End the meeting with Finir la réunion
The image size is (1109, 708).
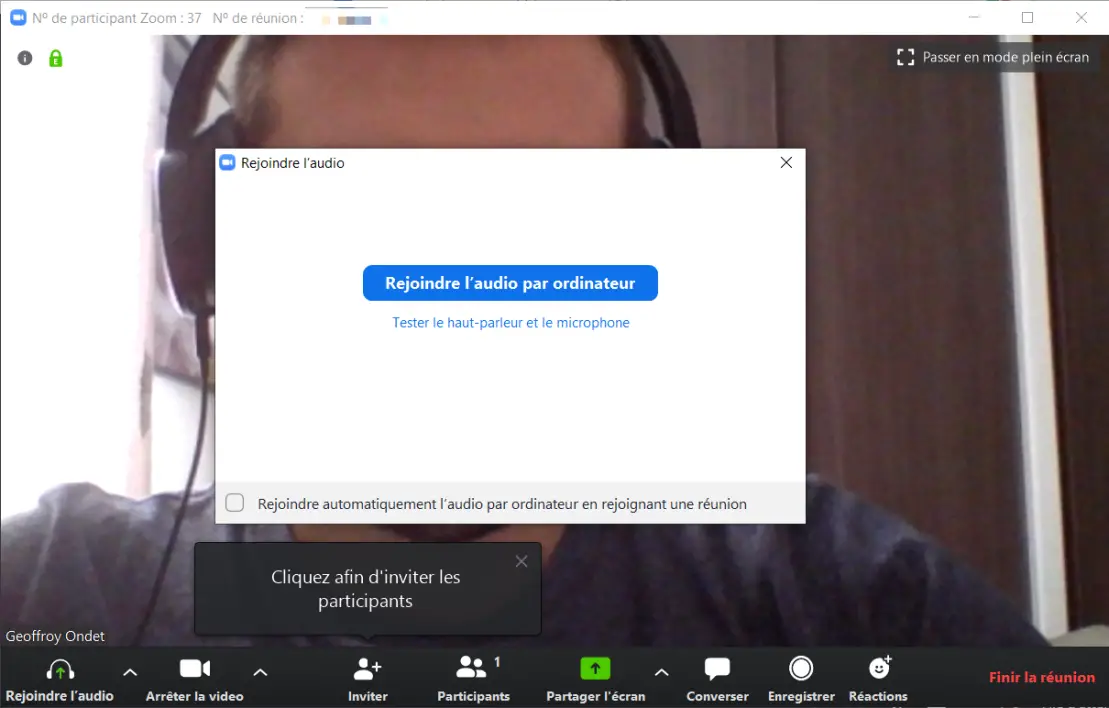[1041, 677]
